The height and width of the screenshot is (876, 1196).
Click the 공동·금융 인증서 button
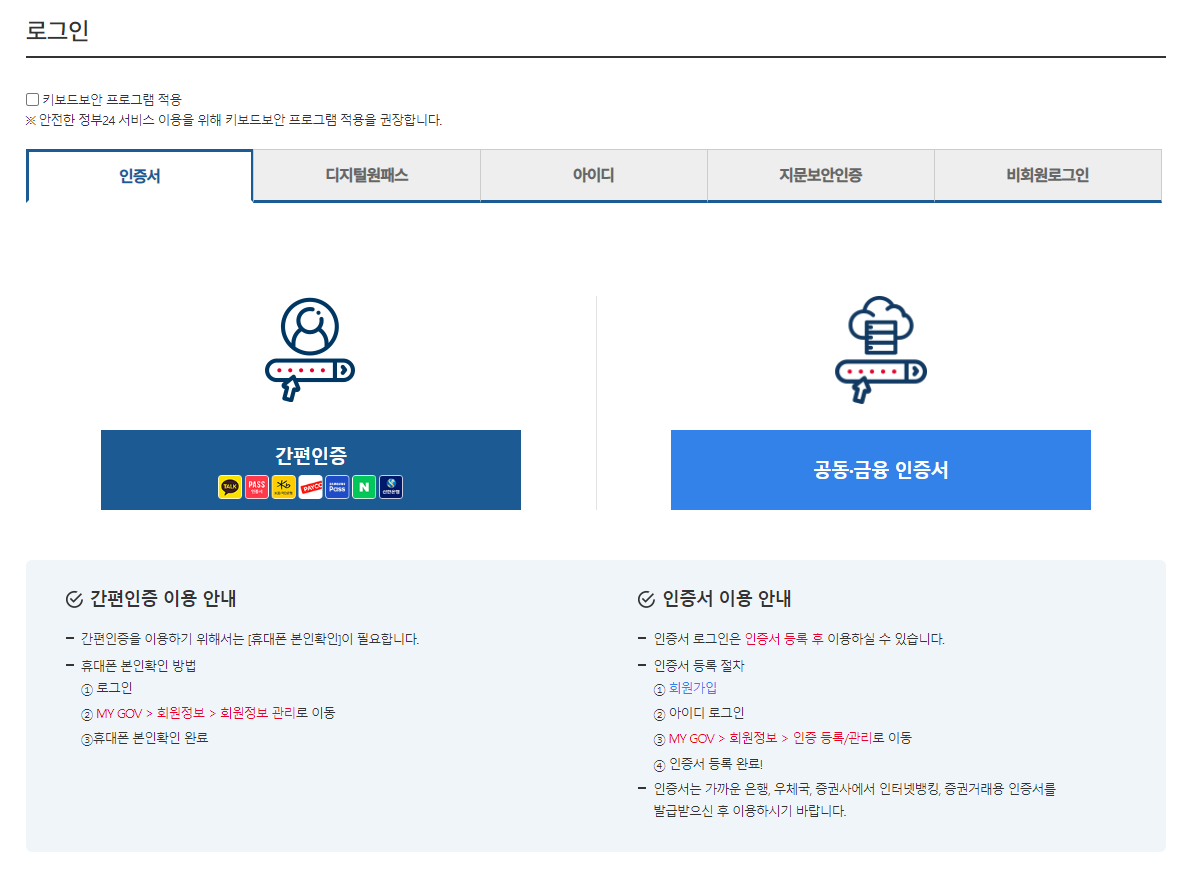(880, 469)
